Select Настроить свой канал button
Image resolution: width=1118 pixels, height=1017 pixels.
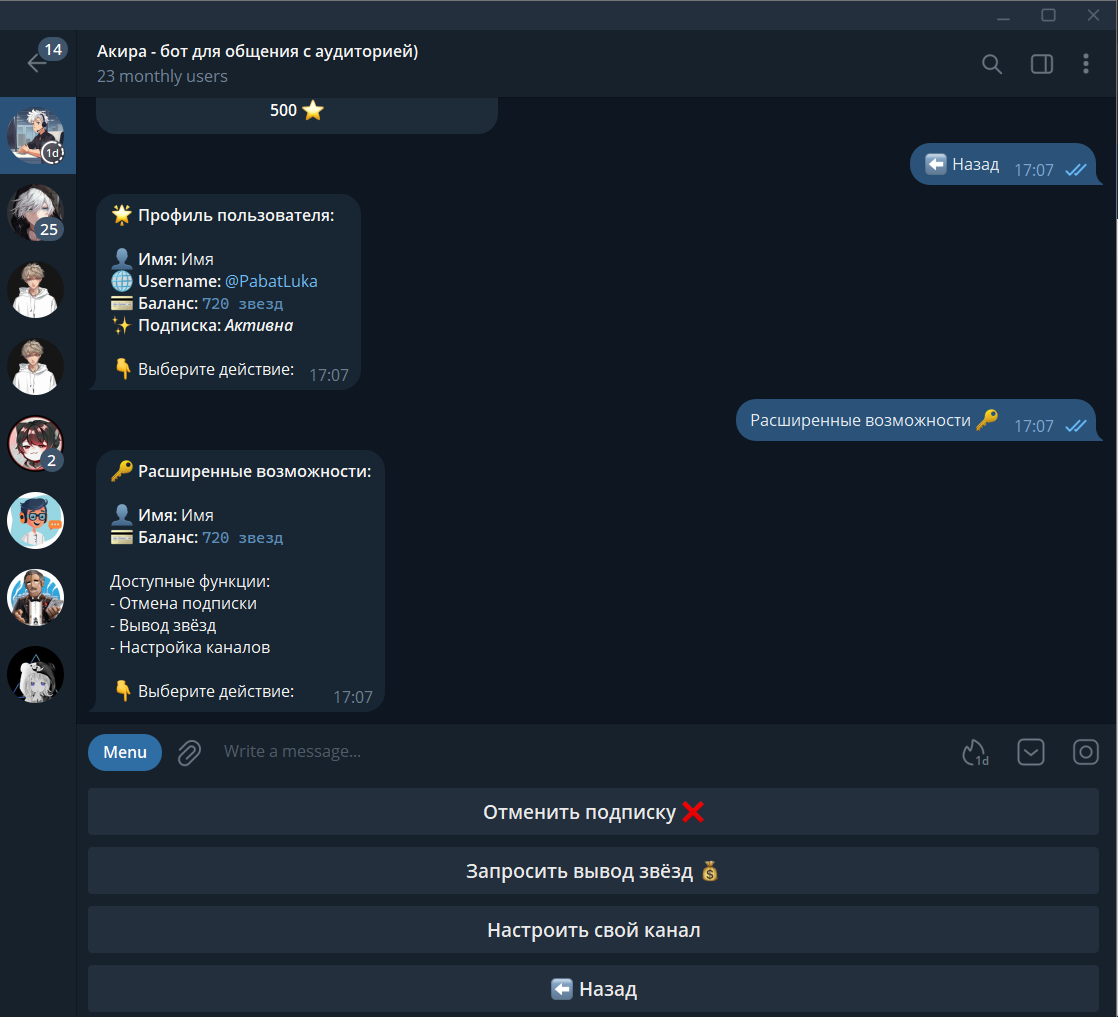pos(593,930)
